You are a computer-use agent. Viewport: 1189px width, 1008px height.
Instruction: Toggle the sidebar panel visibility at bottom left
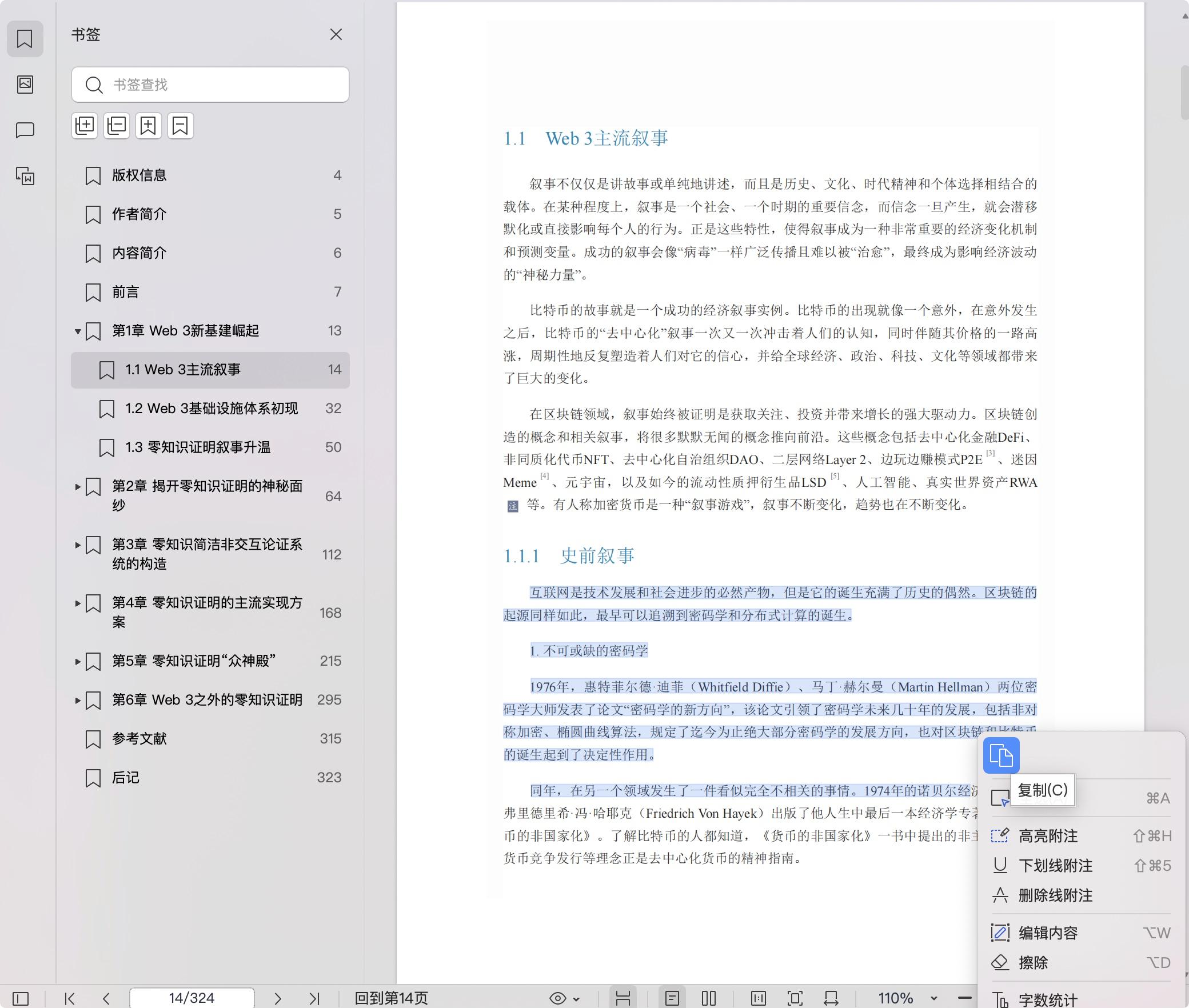pos(19,998)
